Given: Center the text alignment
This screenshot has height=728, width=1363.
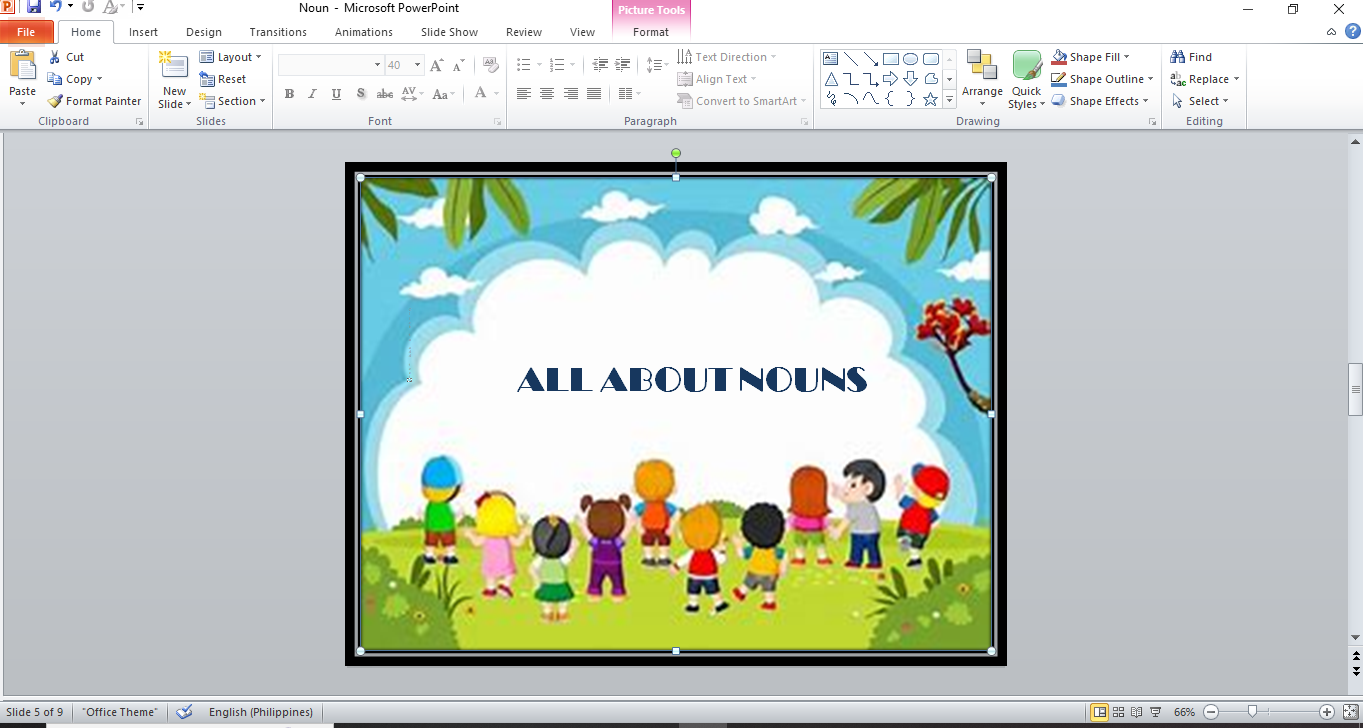Looking at the screenshot, I should [x=547, y=94].
